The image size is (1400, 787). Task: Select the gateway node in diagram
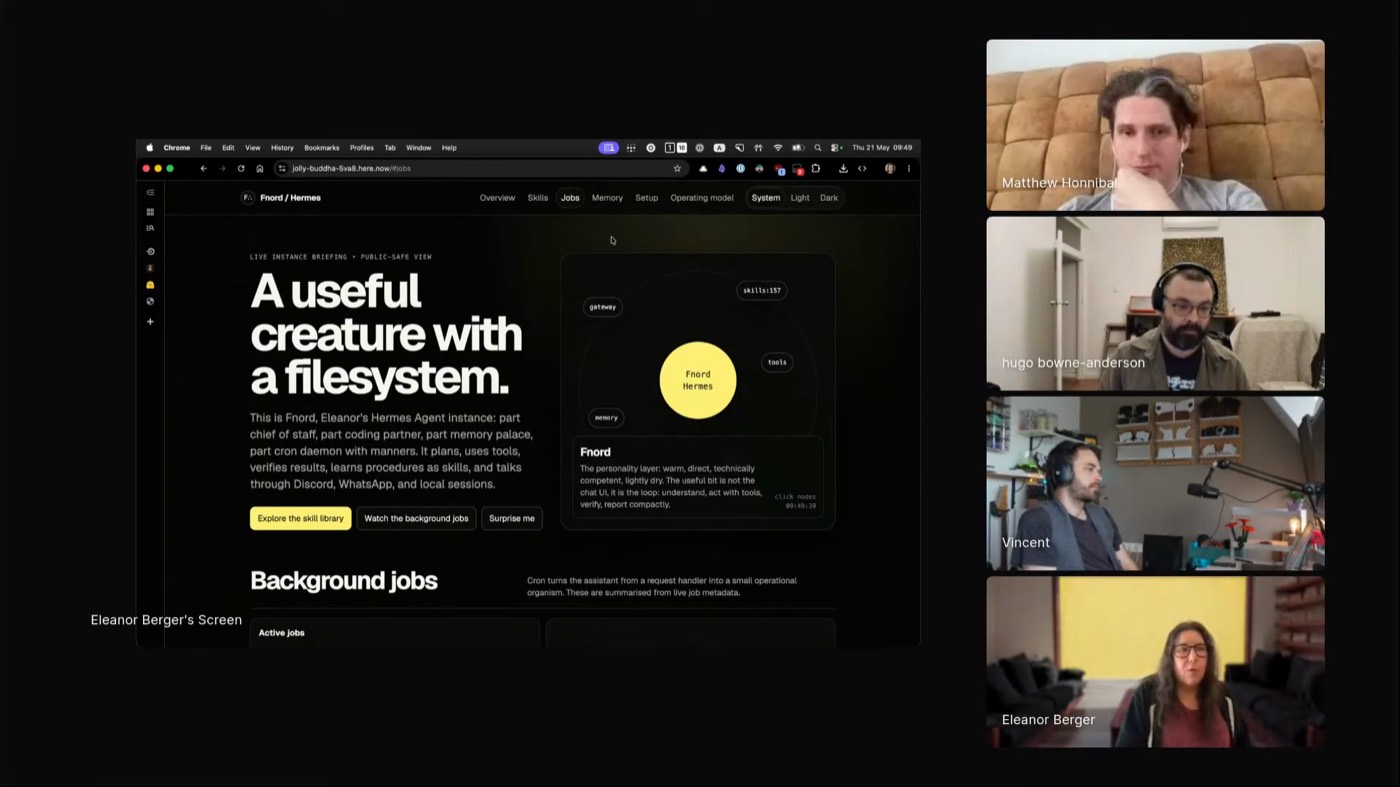[x=603, y=307]
